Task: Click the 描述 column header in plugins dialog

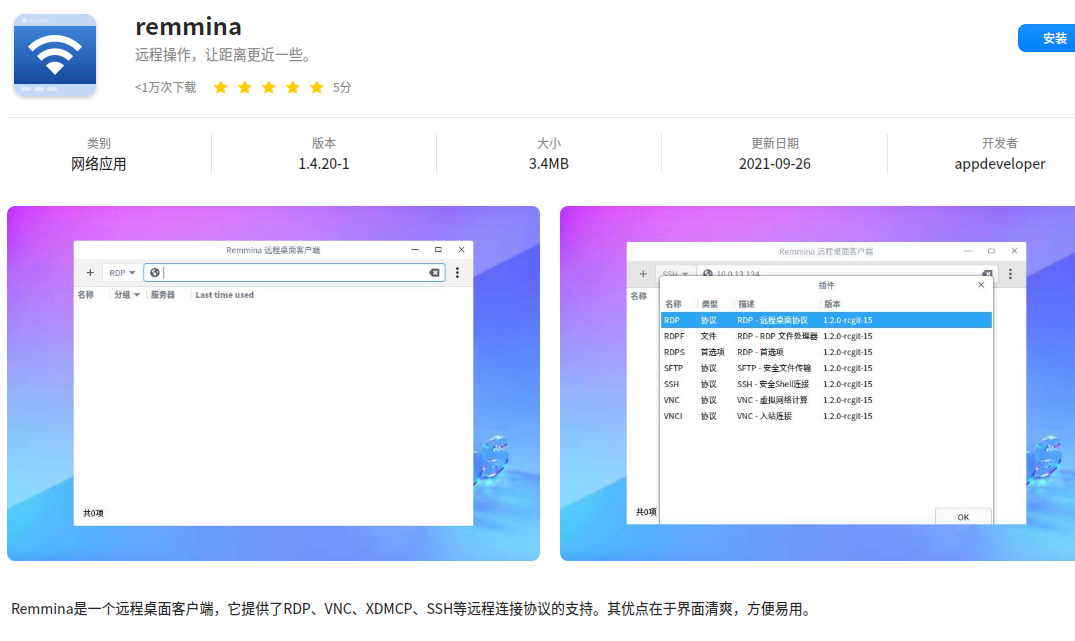Action: (746, 304)
